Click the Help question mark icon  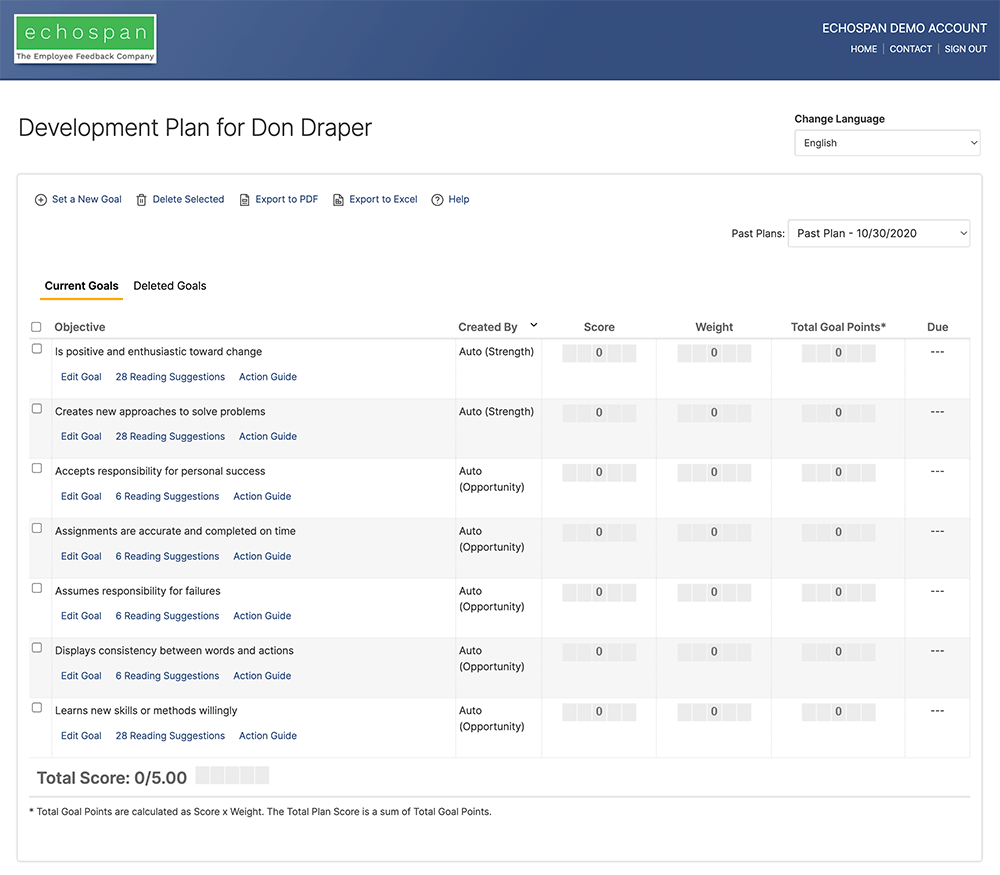point(437,200)
